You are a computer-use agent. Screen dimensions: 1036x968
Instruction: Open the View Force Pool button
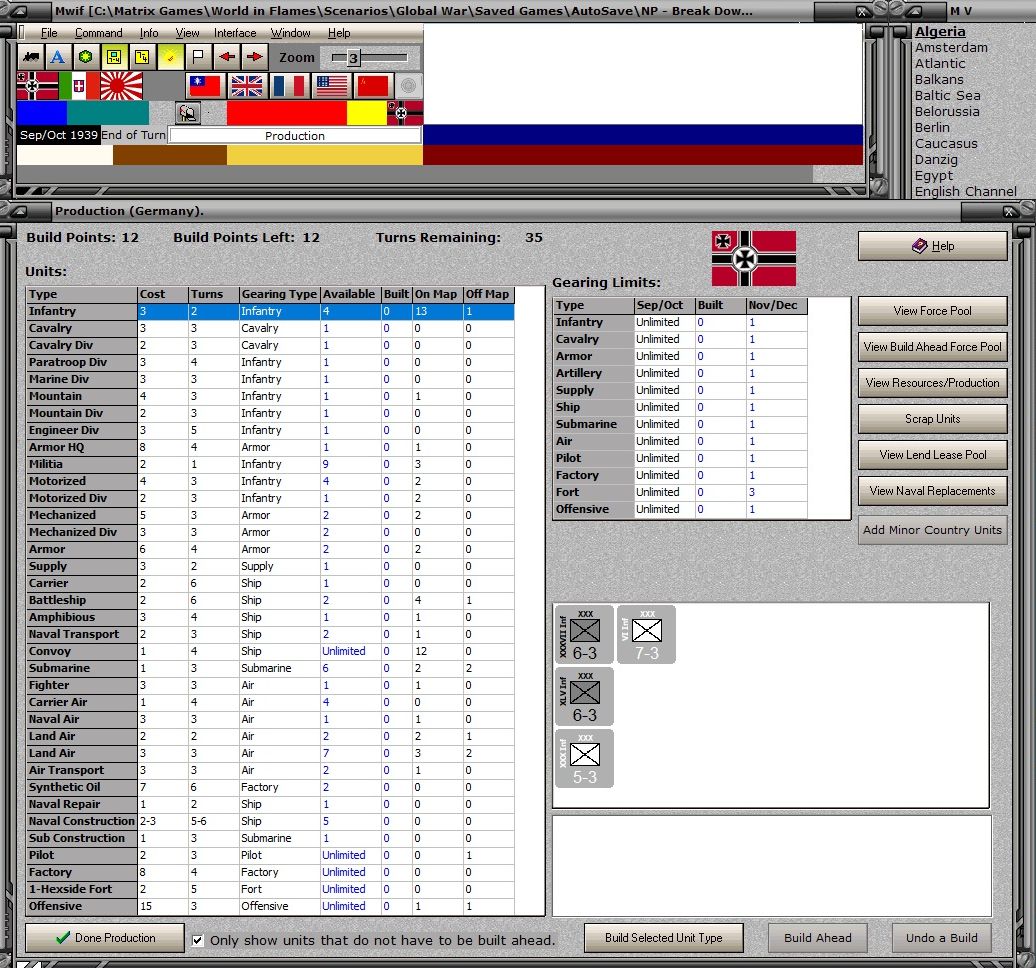932,311
